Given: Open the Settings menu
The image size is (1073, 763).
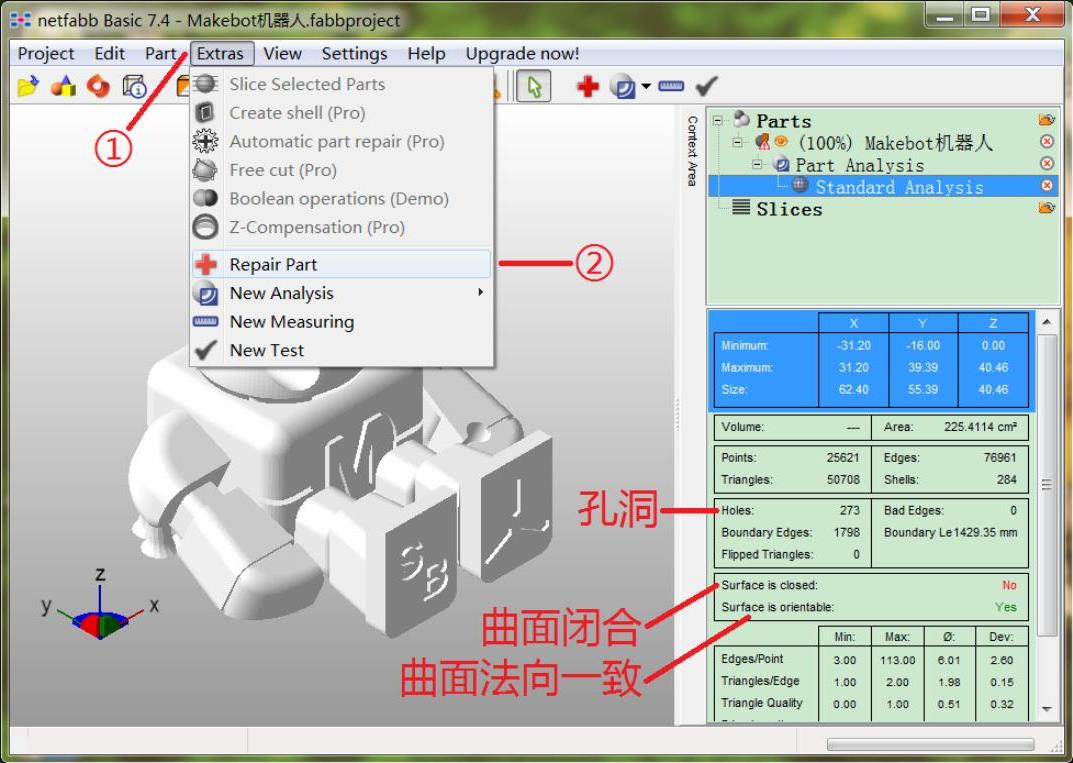Looking at the screenshot, I should tap(354, 53).
